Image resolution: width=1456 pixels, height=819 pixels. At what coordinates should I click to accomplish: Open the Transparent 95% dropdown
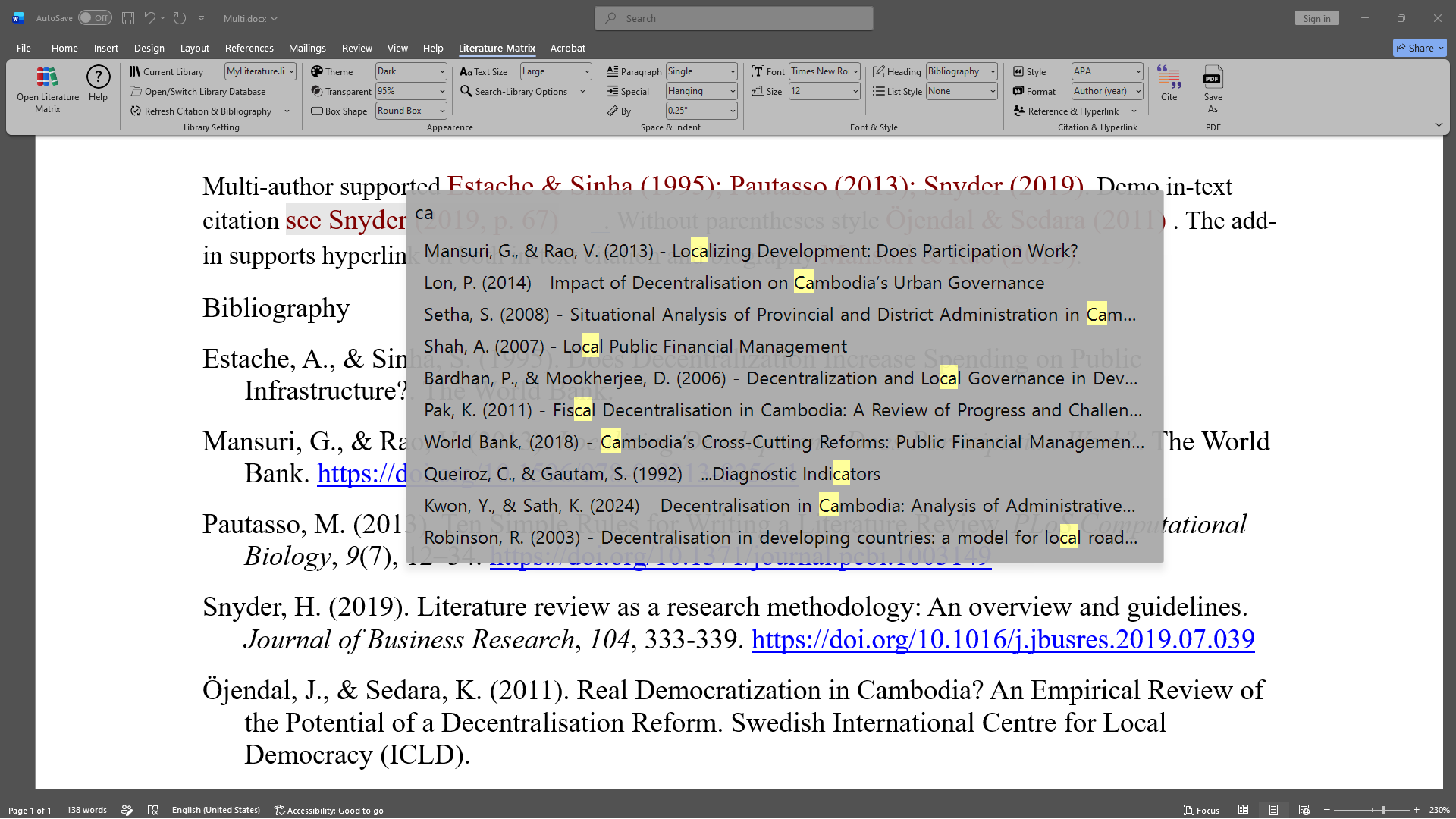(x=411, y=91)
